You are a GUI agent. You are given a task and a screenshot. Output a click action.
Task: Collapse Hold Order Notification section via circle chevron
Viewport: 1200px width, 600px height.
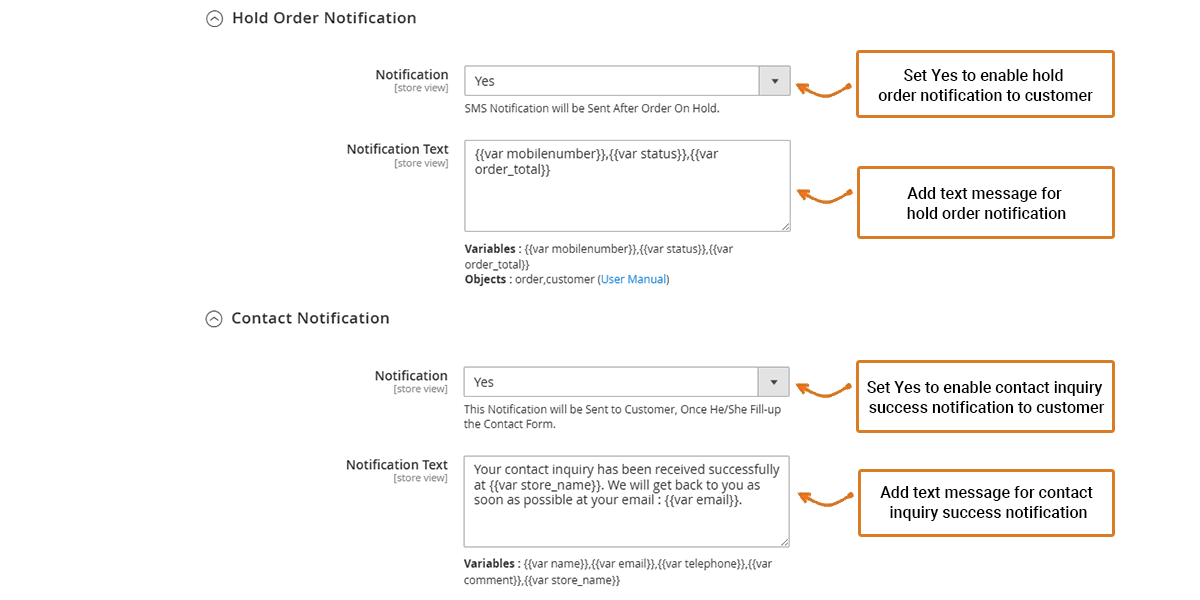tap(214, 18)
